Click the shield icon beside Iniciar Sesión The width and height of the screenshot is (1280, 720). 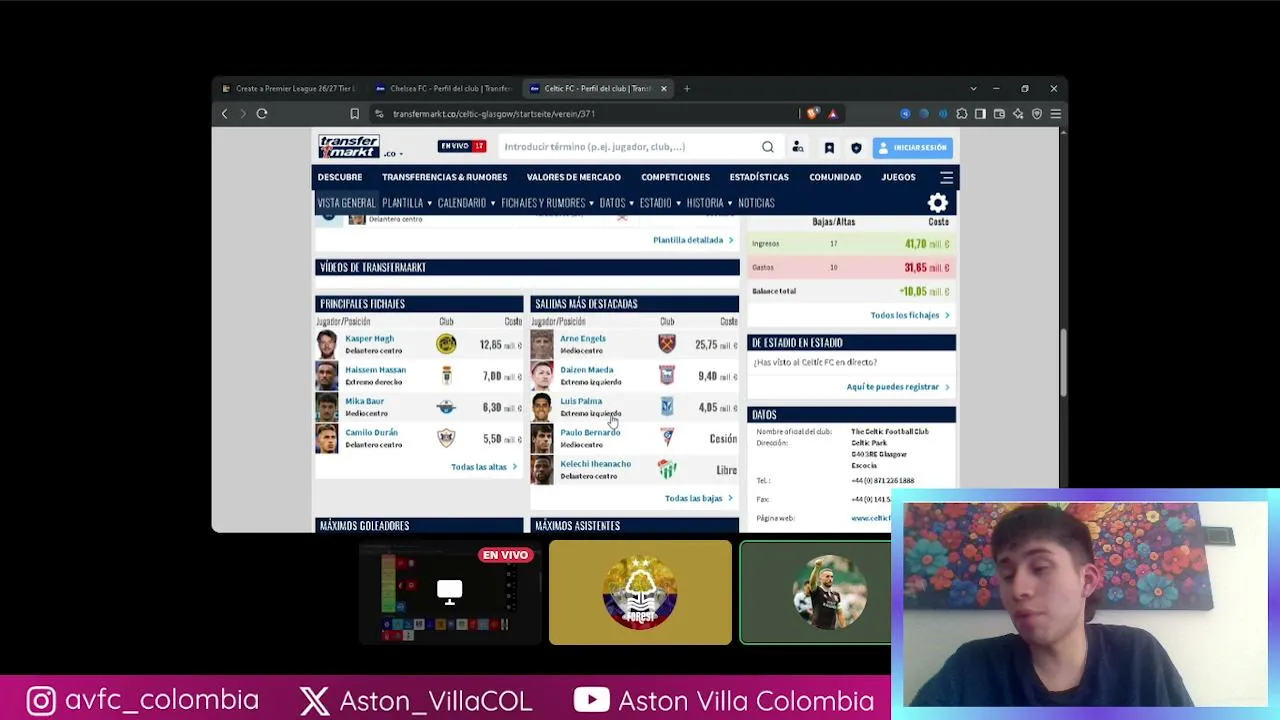tap(856, 148)
